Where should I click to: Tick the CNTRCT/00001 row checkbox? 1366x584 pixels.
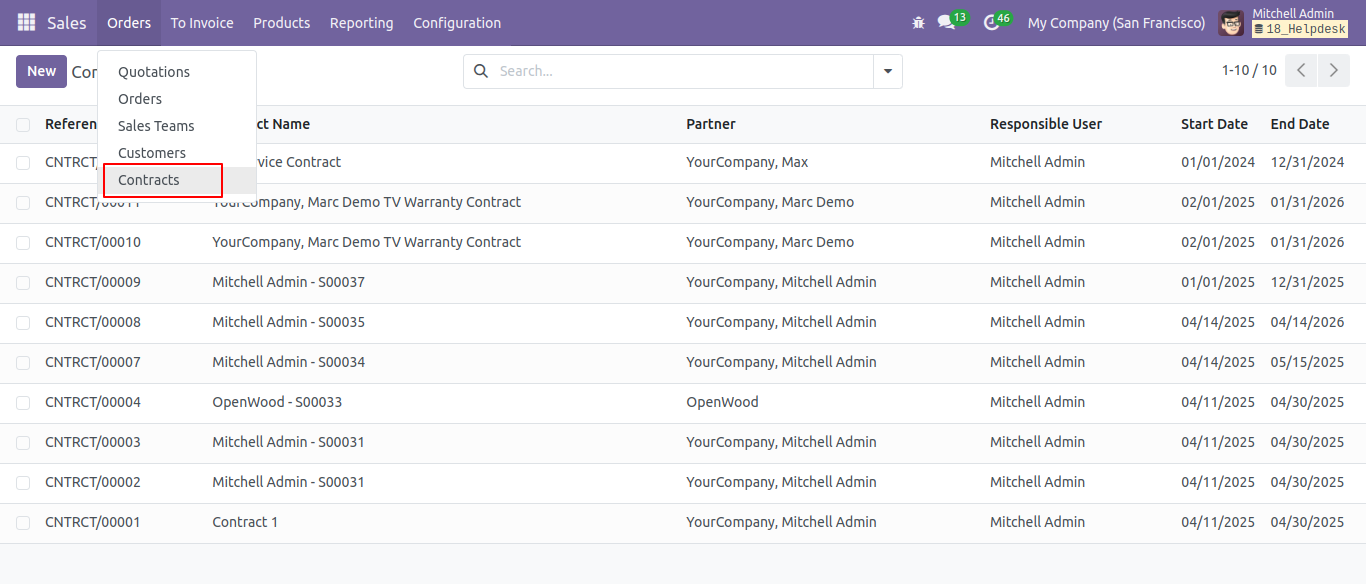coord(23,522)
